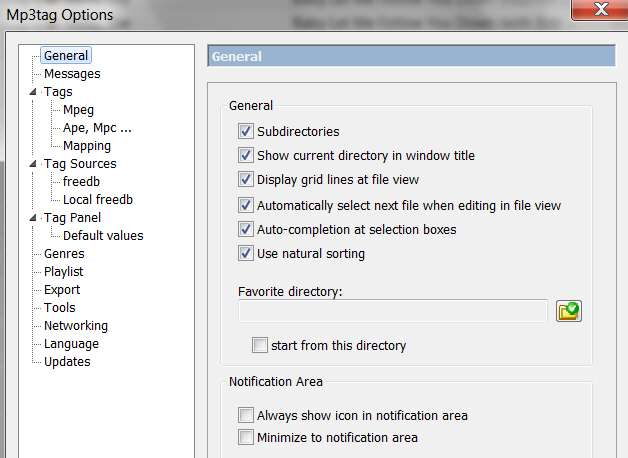Toggle the Subdirectories checkbox
This screenshot has width=628, height=458.
pyautogui.click(x=246, y=131)
